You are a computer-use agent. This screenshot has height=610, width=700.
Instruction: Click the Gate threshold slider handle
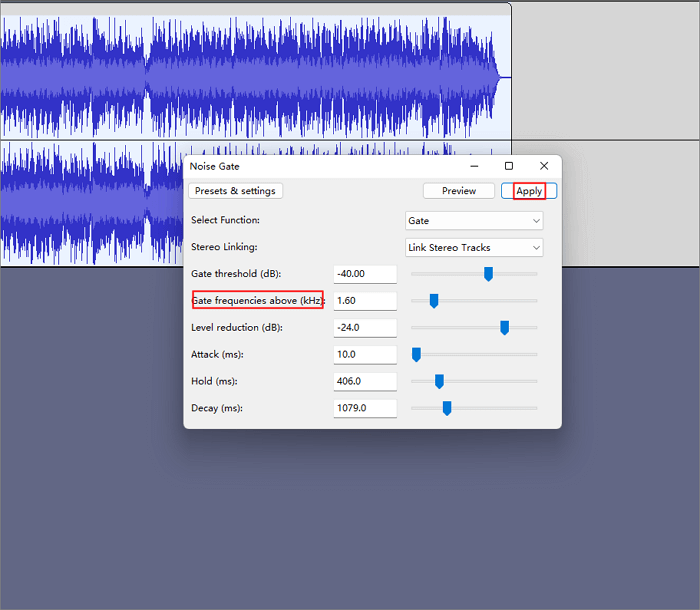[x=488, y=274]
